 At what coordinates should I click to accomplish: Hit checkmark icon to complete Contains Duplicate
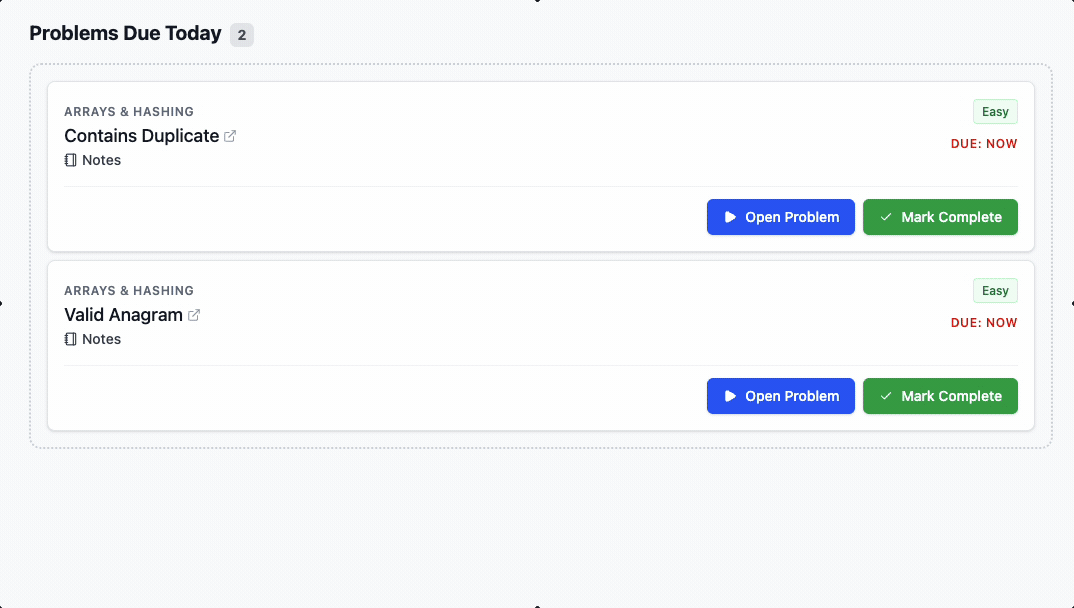point(885,217)
